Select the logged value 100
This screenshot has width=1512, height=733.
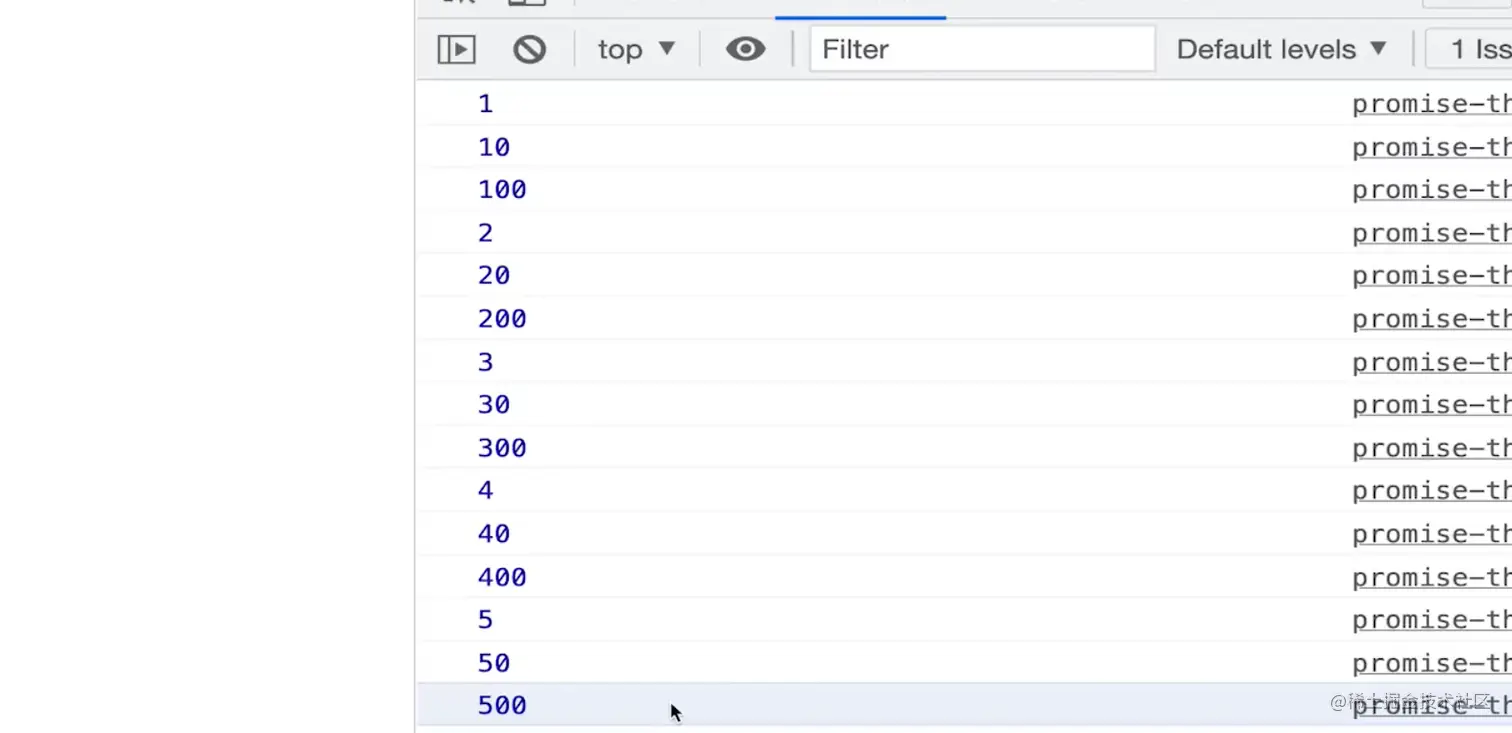pyautogui.click(x=502, y=190)
